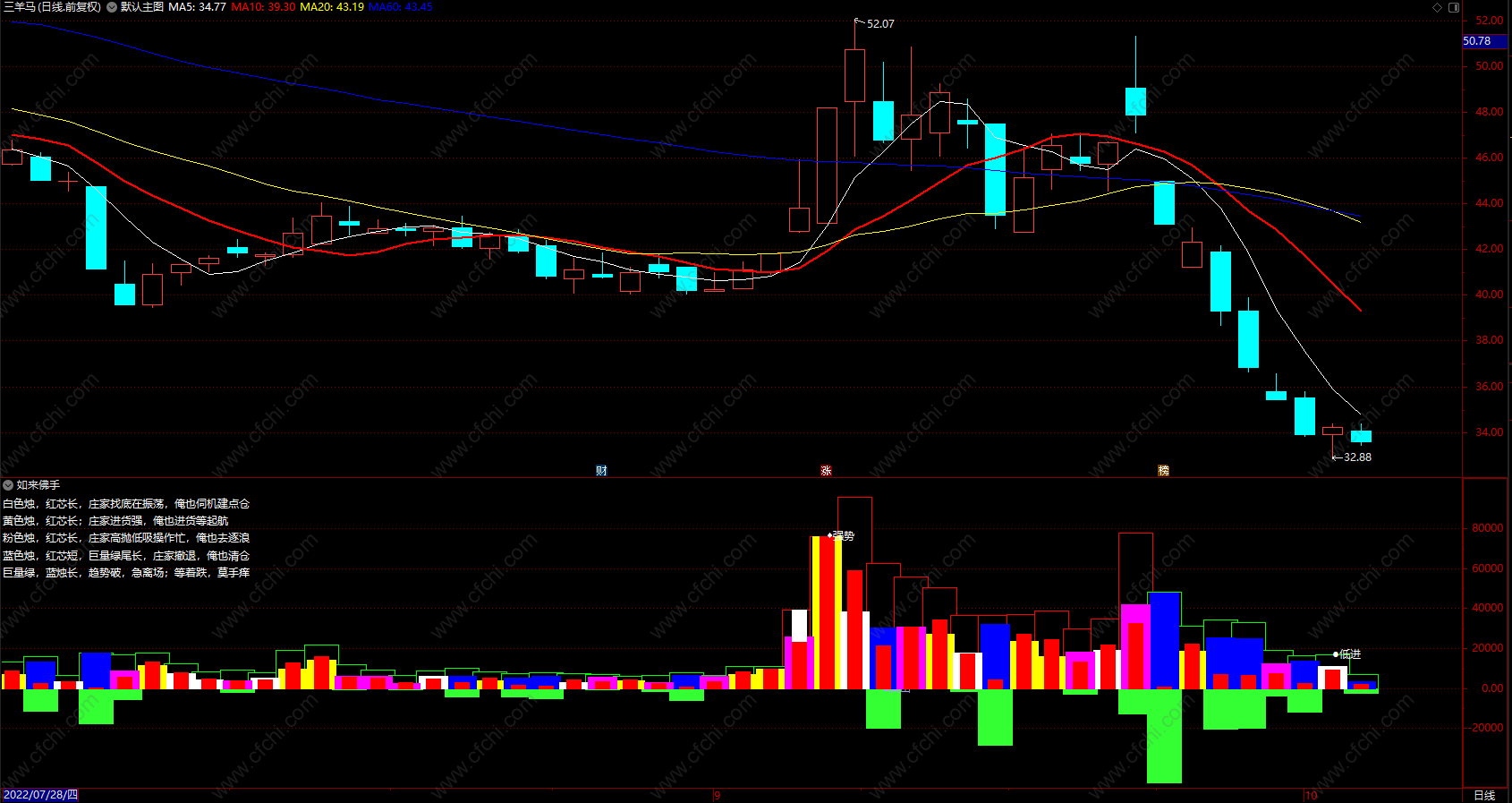The height and width of the screenshot is (803, 1512).
Task: Click the 涨 info marker on chart
Action: click(826, 471)
